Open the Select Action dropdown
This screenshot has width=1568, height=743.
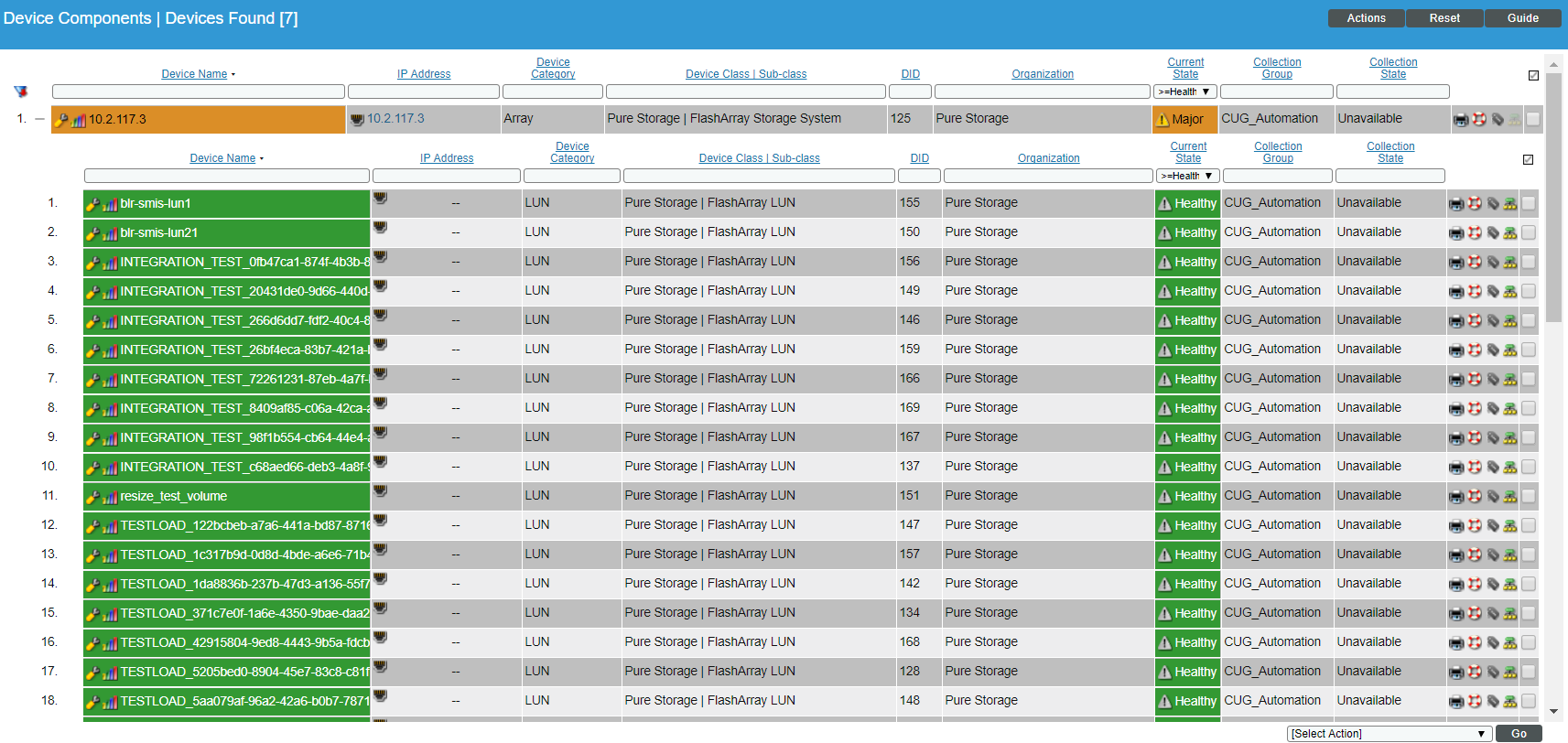coord(1389,734)
